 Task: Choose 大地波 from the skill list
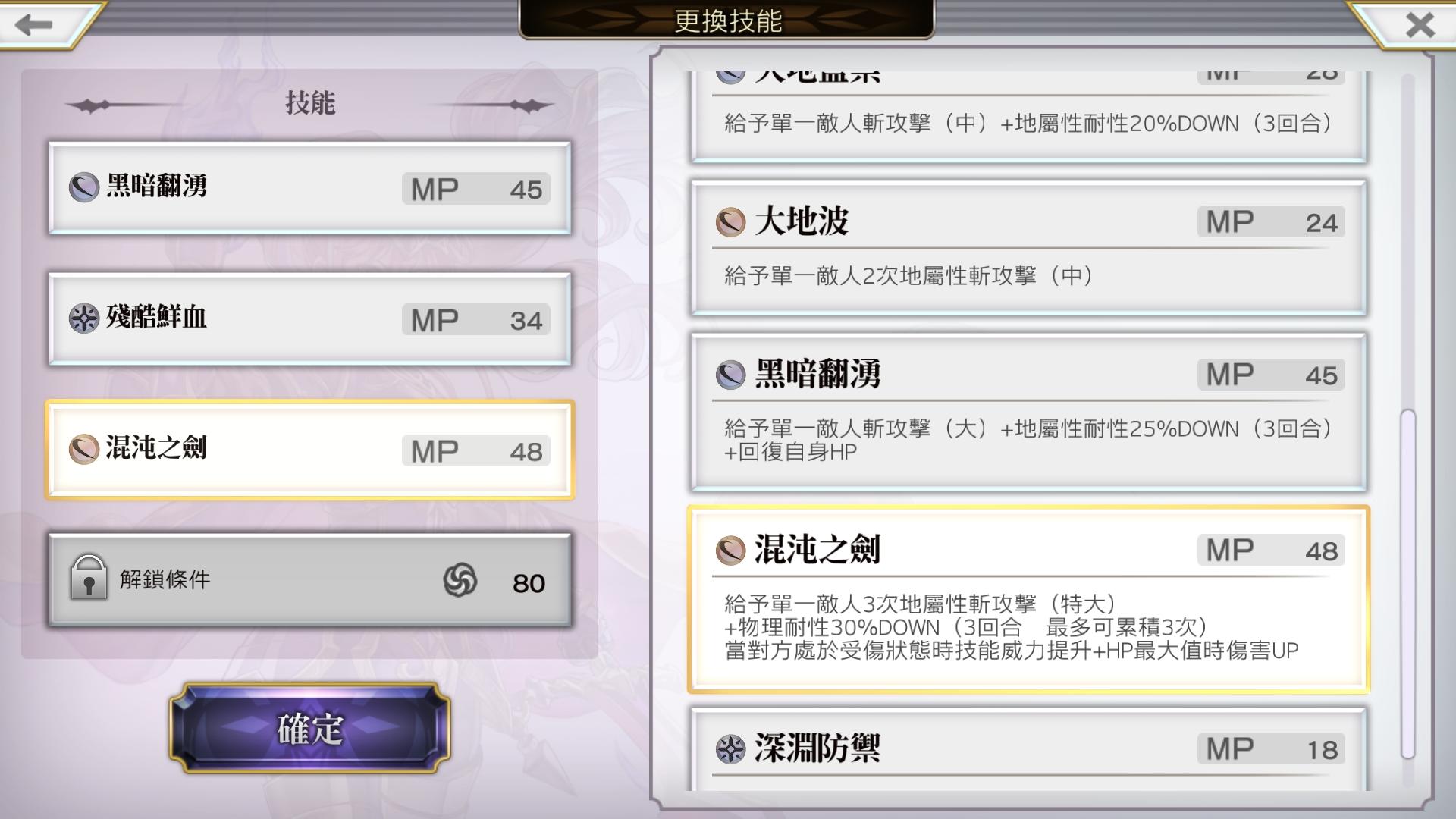pos(1028,248)
